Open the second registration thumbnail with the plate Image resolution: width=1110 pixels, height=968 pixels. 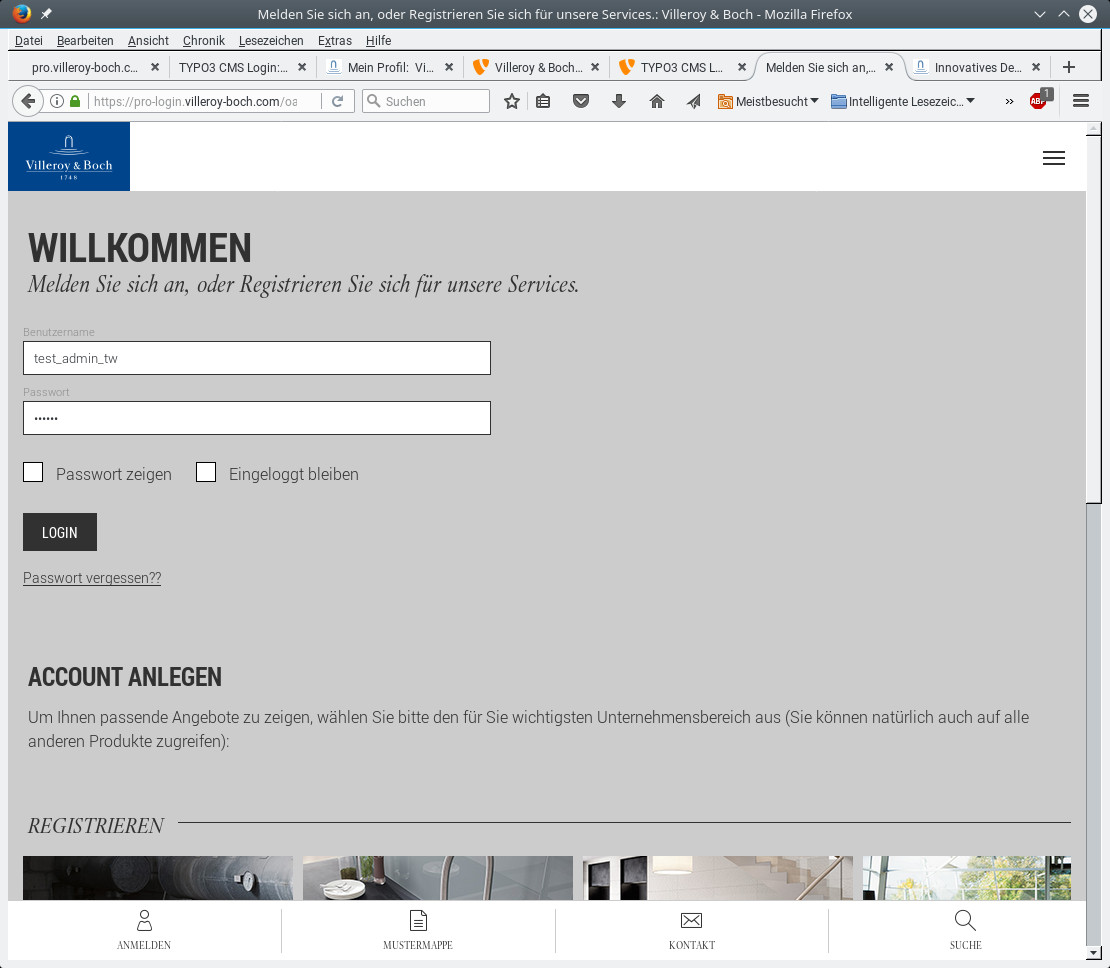pyautogui.click(x=437, y=878)
